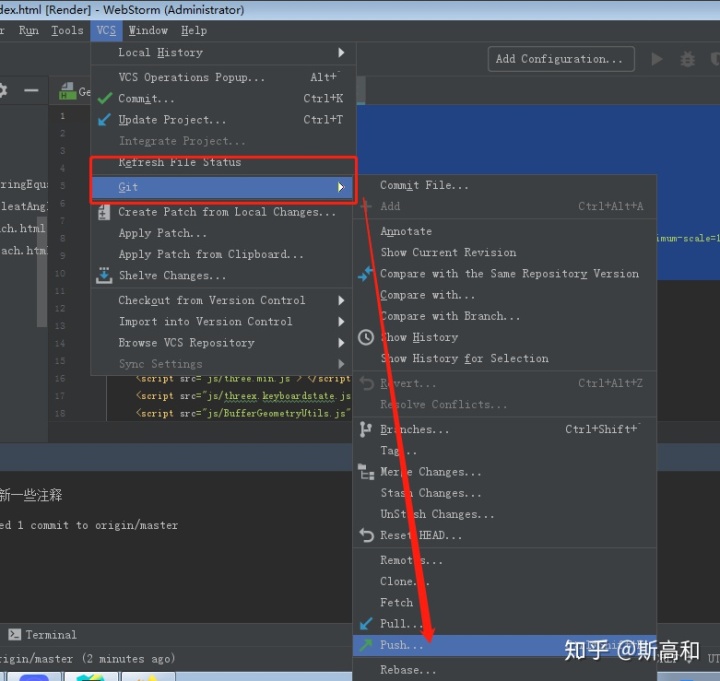Click 'commit to origin/master' console text
720x681 pixels.
pyautogui.click(x=104, y=525)
